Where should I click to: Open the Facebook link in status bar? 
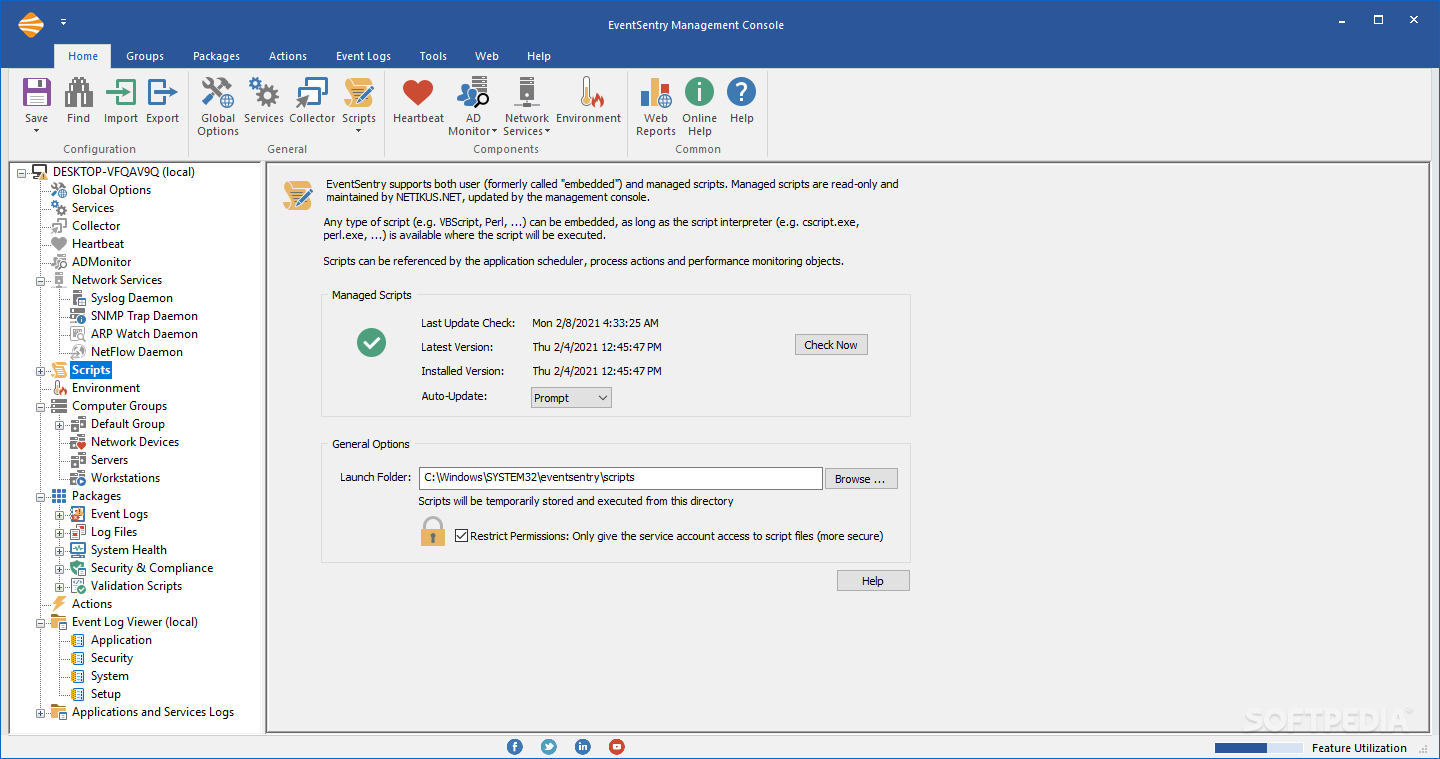click(x=515, y=746)
